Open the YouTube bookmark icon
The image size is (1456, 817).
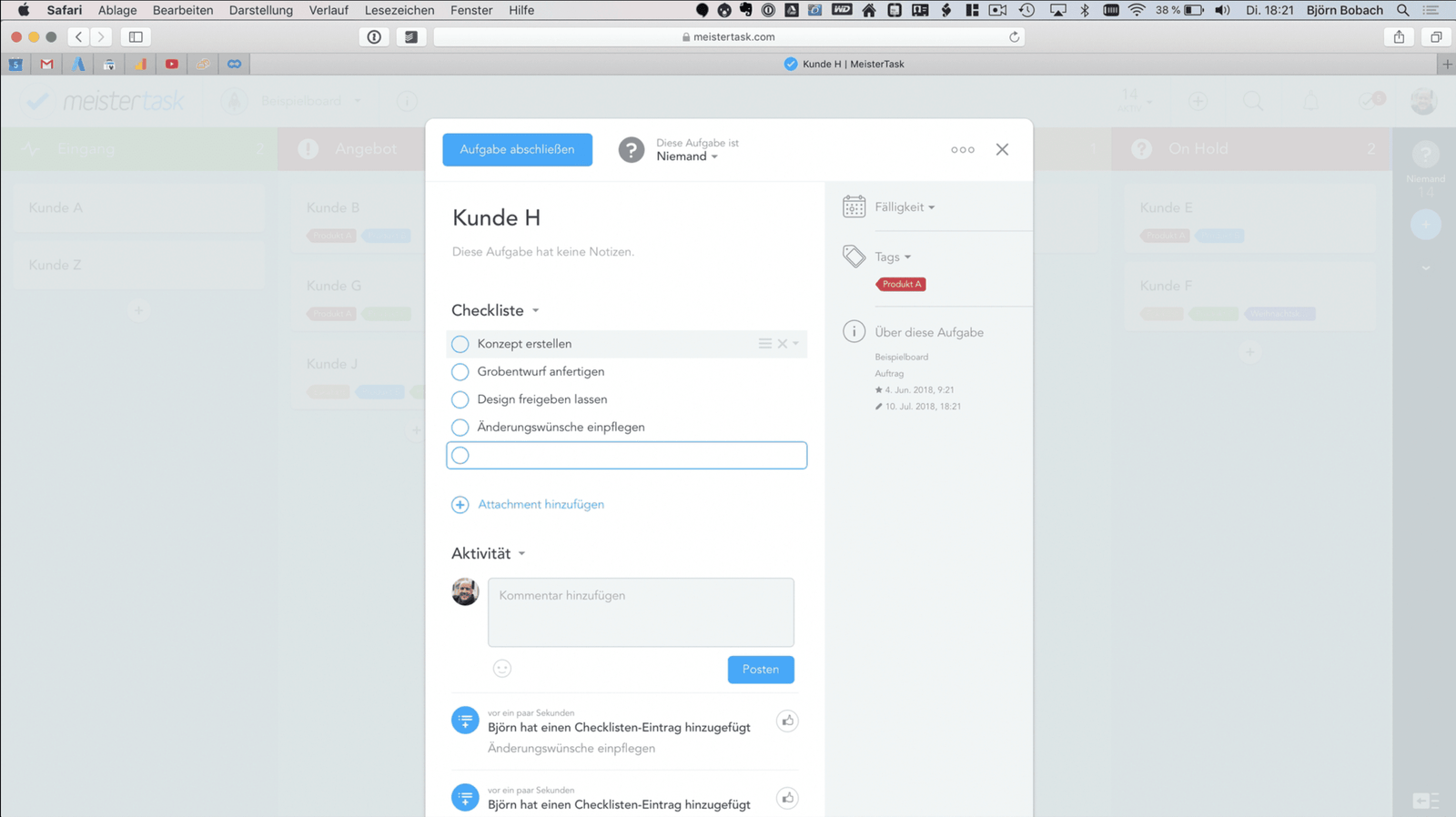171,64
